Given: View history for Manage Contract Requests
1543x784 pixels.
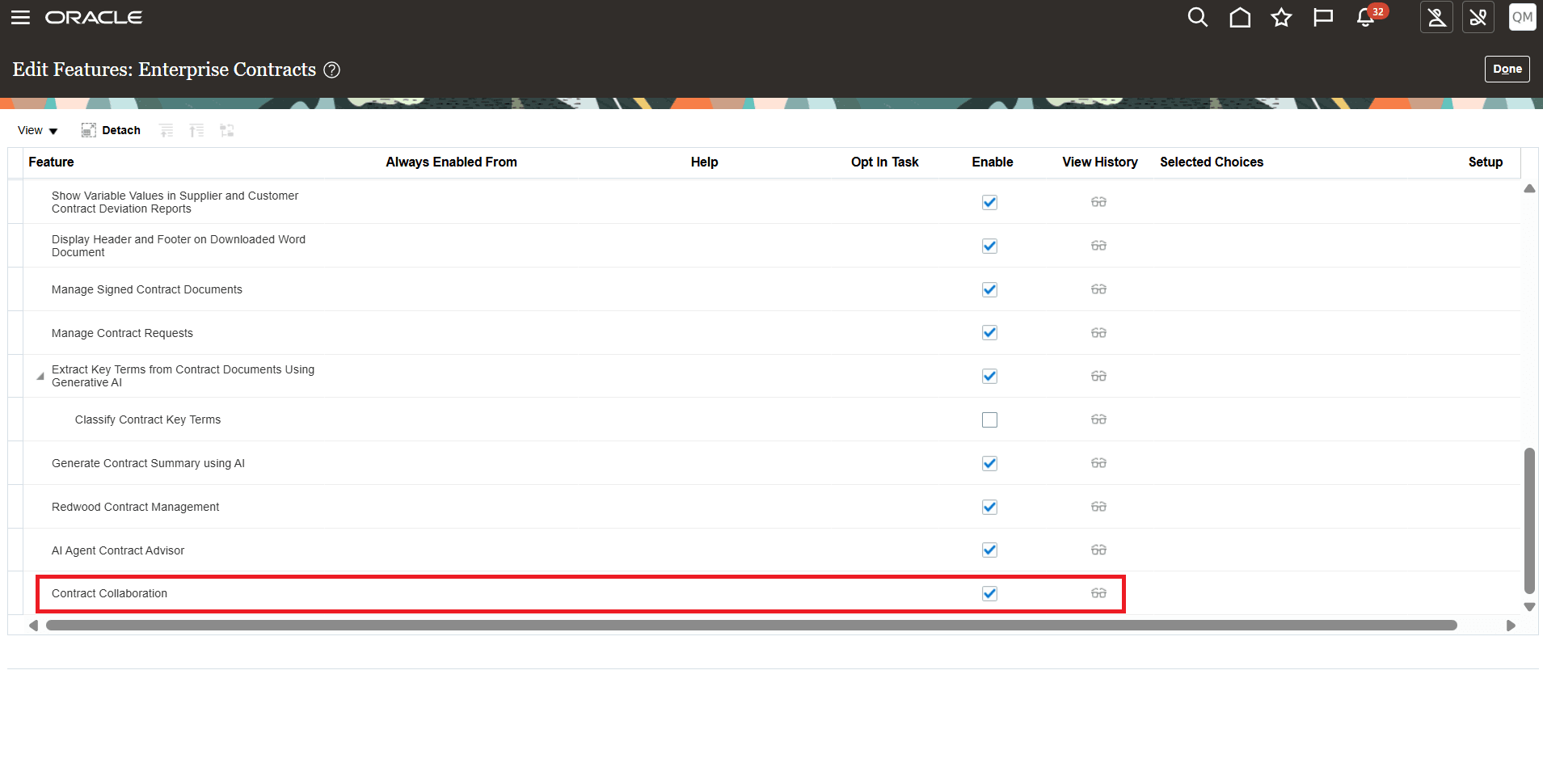Looking at the screenshot, I should tap(1098, 333).
